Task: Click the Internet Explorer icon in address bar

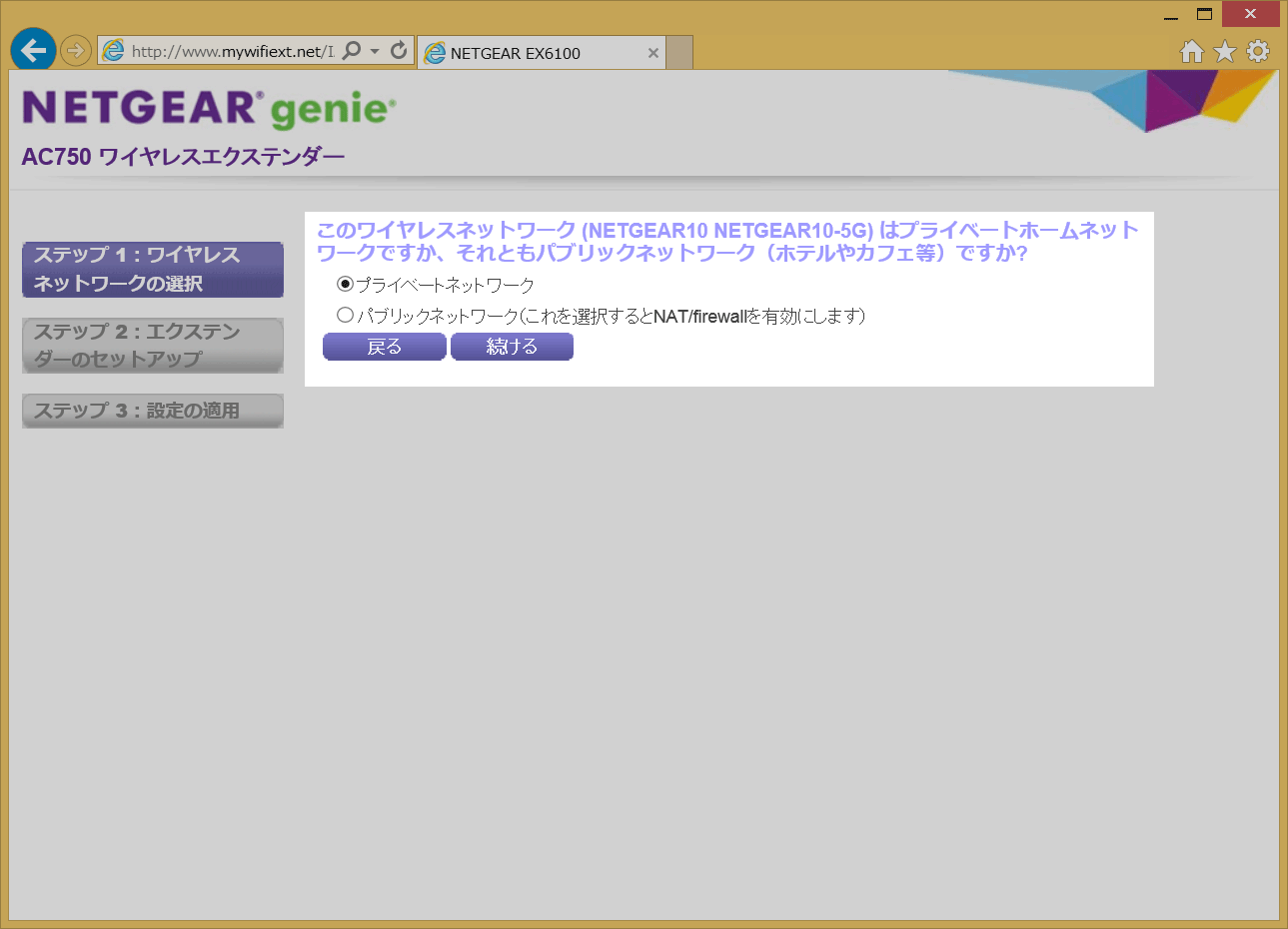Action: coord(114,51)
